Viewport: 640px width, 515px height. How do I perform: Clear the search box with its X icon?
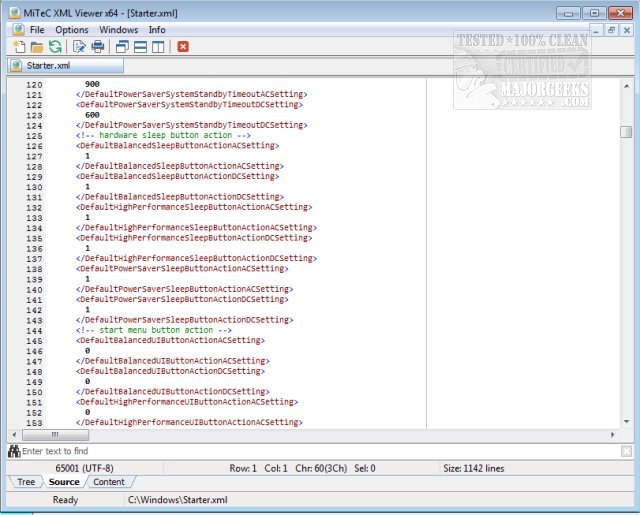tap(626, 451)
